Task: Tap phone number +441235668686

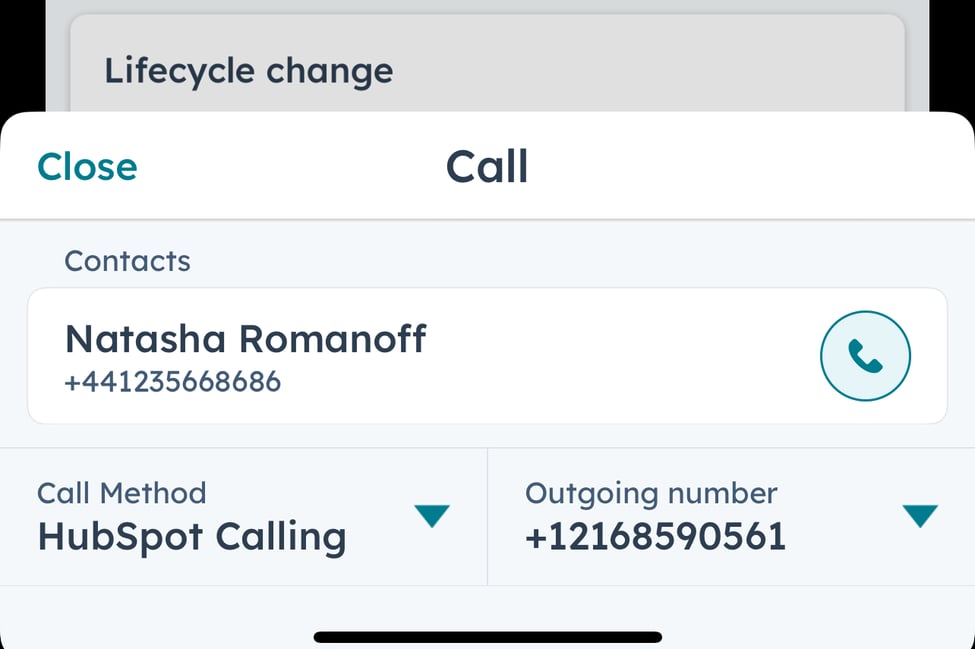Action: tap(173, 381)
